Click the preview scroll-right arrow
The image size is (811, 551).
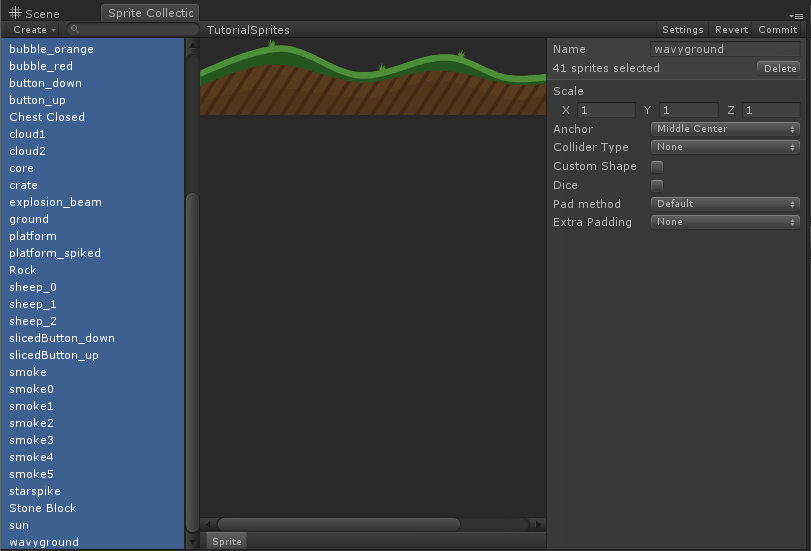pyautogui.click(x=538, y=524)
